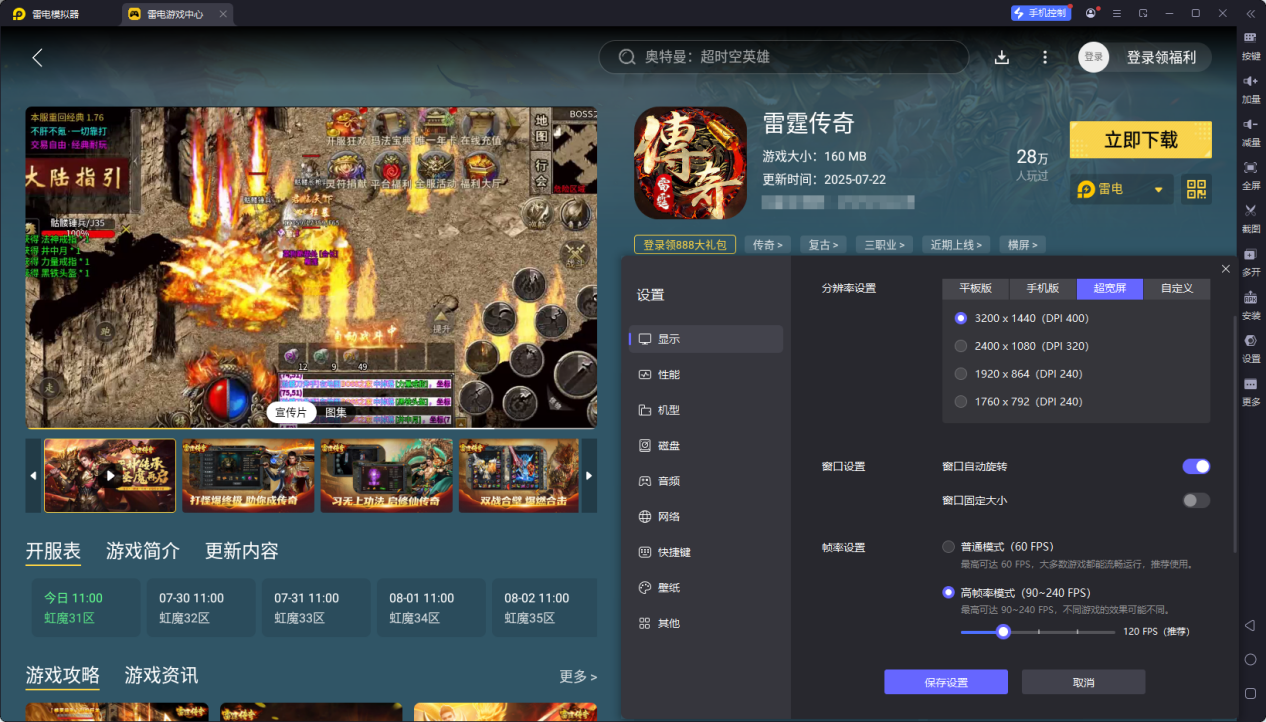Toggle the 窗口固定大小 switch
Viewport: 1266px width, 722px height.
pyautogui.click(x=1196, y=500)
